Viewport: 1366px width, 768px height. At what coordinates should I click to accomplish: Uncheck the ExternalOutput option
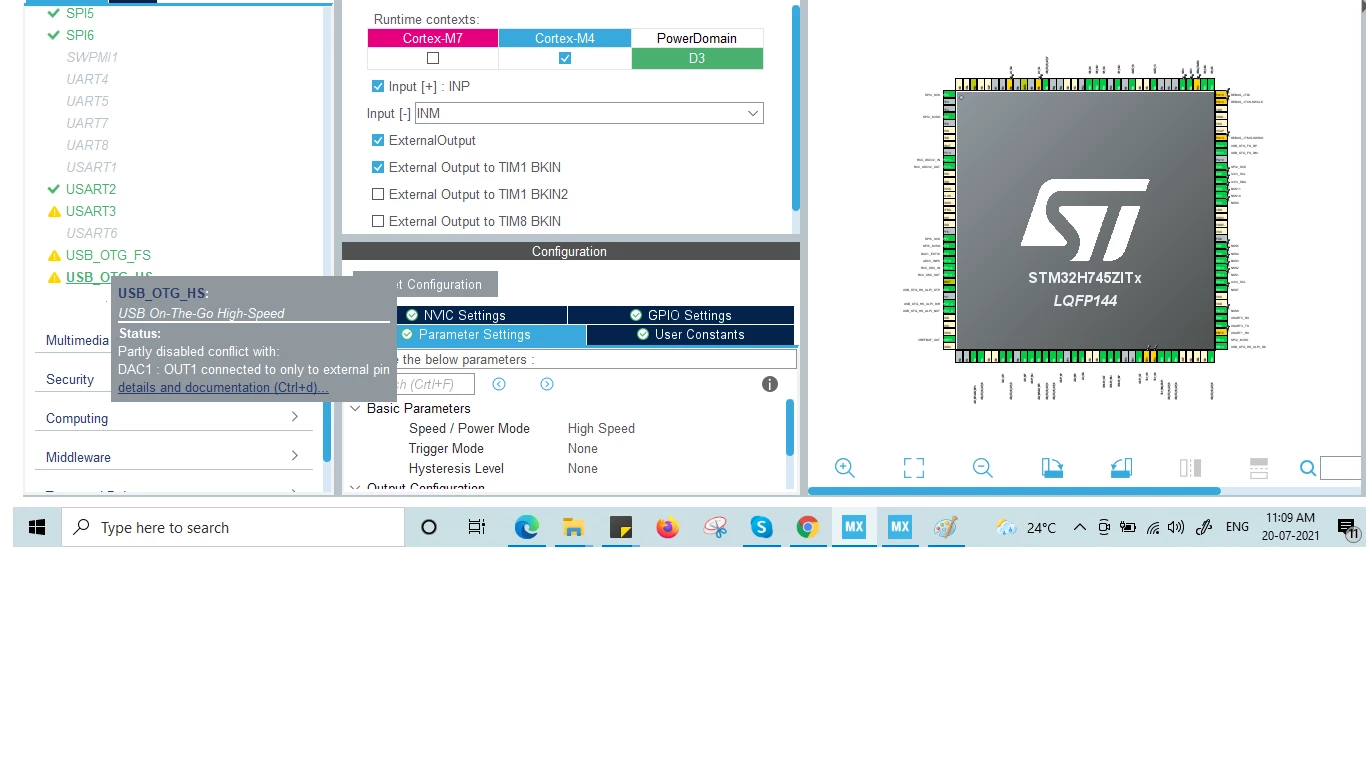click(378, 140)
